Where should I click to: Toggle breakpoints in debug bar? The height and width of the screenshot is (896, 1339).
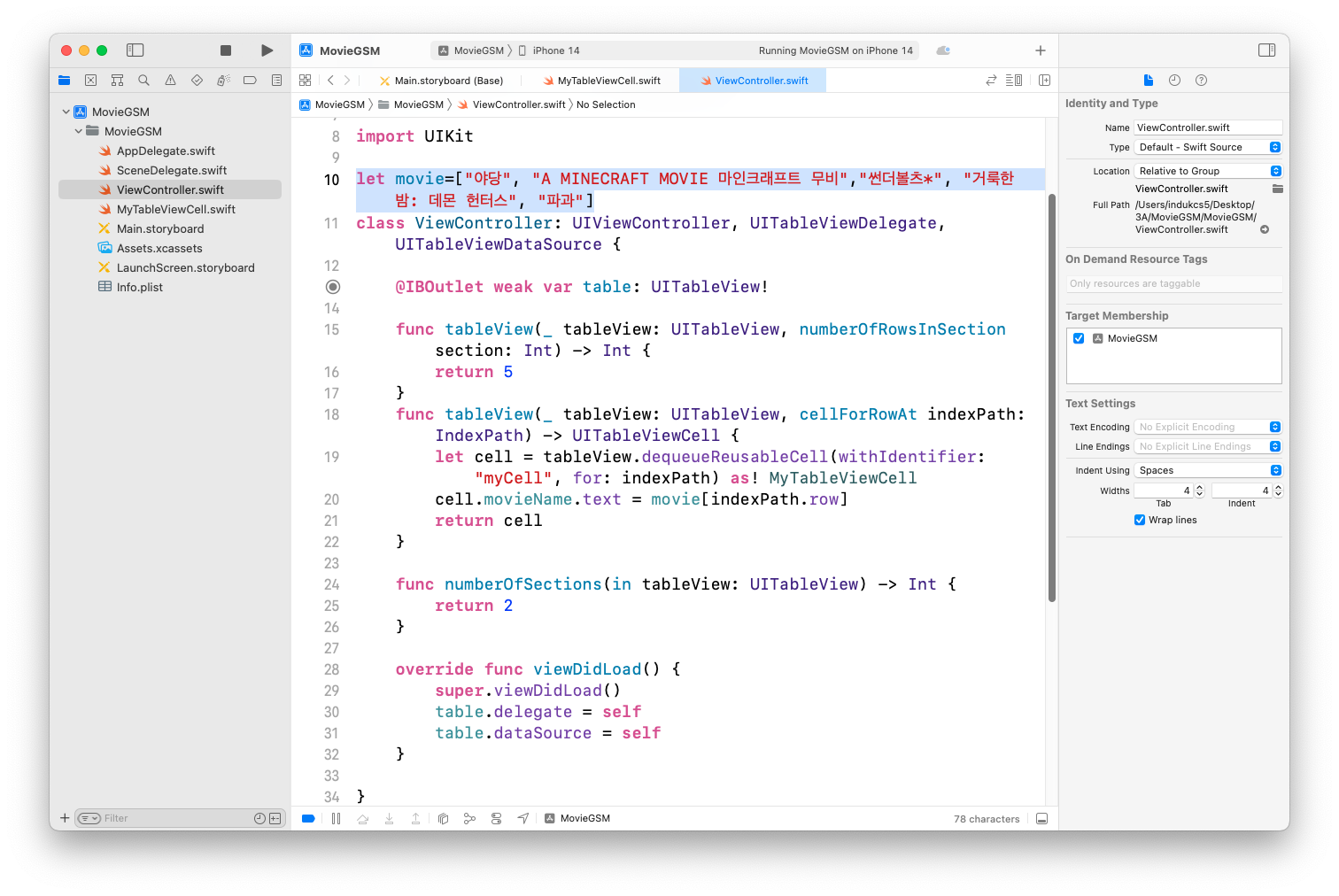(x=308, y=819)
